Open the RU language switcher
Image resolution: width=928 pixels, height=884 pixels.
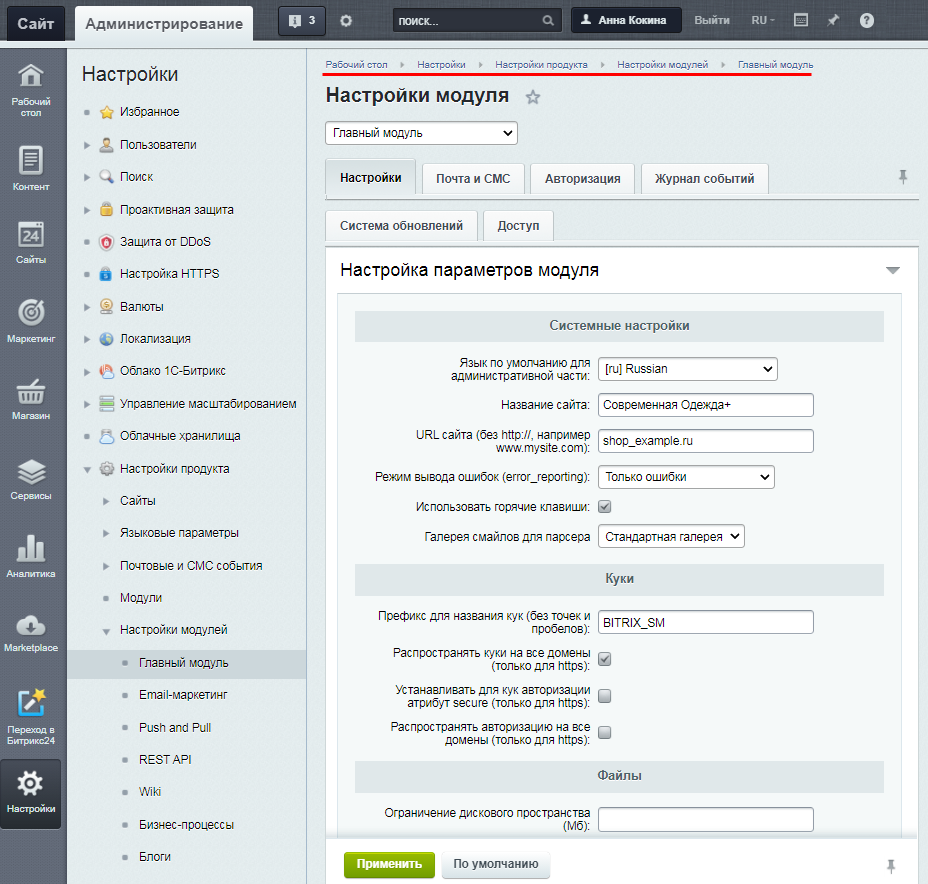(763, 21)
